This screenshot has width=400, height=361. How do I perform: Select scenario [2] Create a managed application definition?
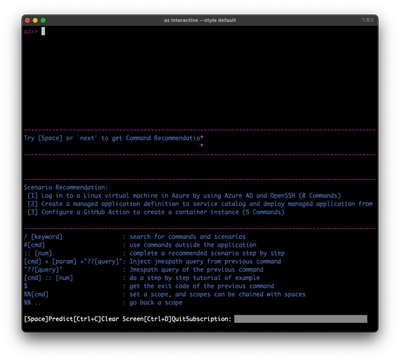(200, 204)
